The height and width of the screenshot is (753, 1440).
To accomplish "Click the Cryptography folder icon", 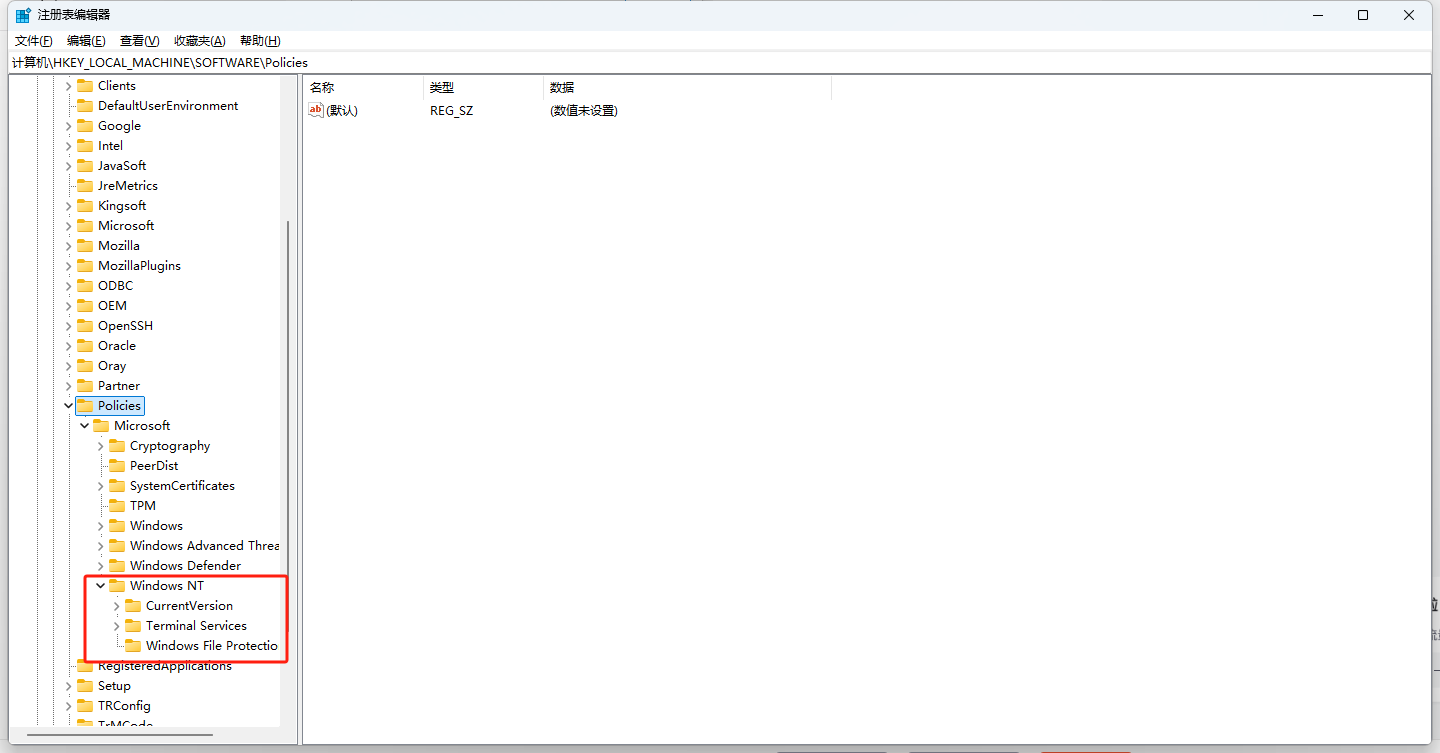I will [x=117, y=446].
